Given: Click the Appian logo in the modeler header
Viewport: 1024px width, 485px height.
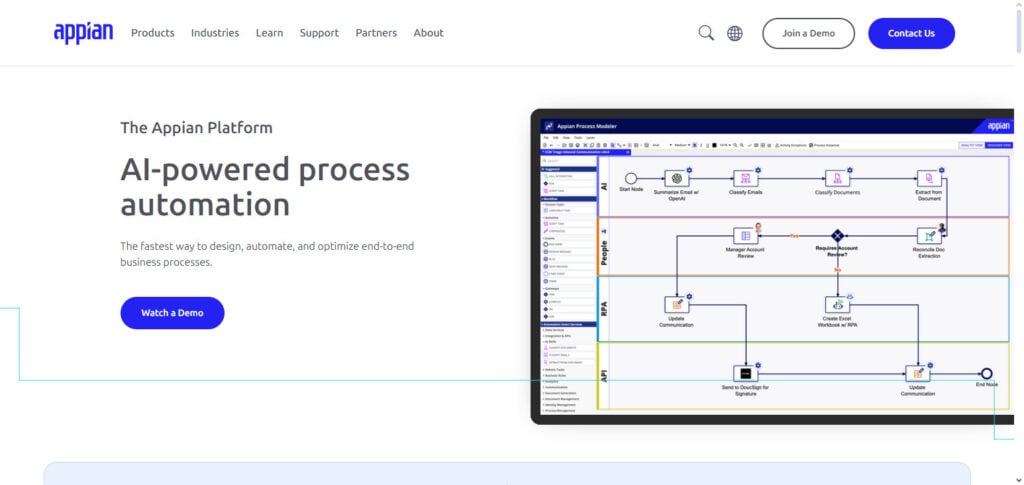Looking at the screenshot, I should pyautogui.click(x=998, y=126).
